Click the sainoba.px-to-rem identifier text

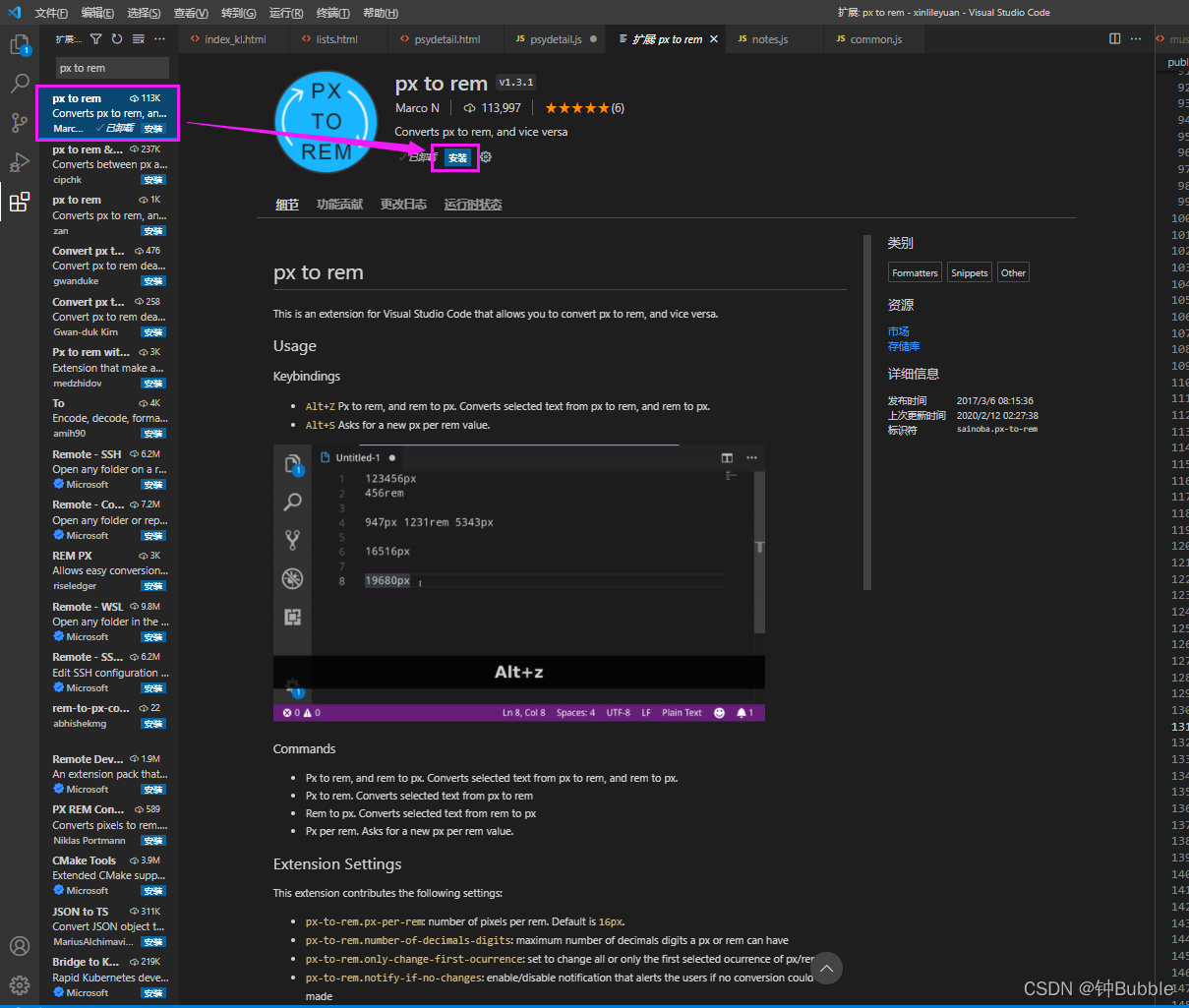pos(997,430)
